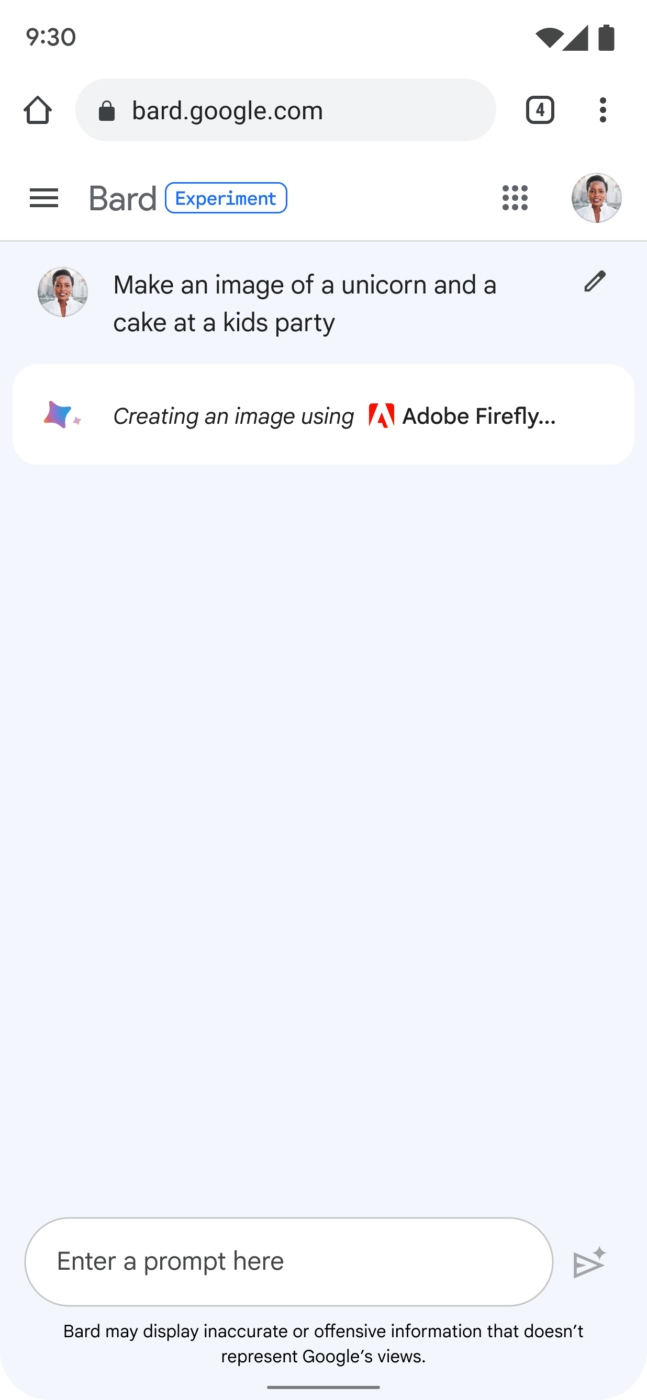Tap the user avatar beside the prompt
Image resolution: width=647 pixels, height=1400 pixels.
click(x=62, y=291)
